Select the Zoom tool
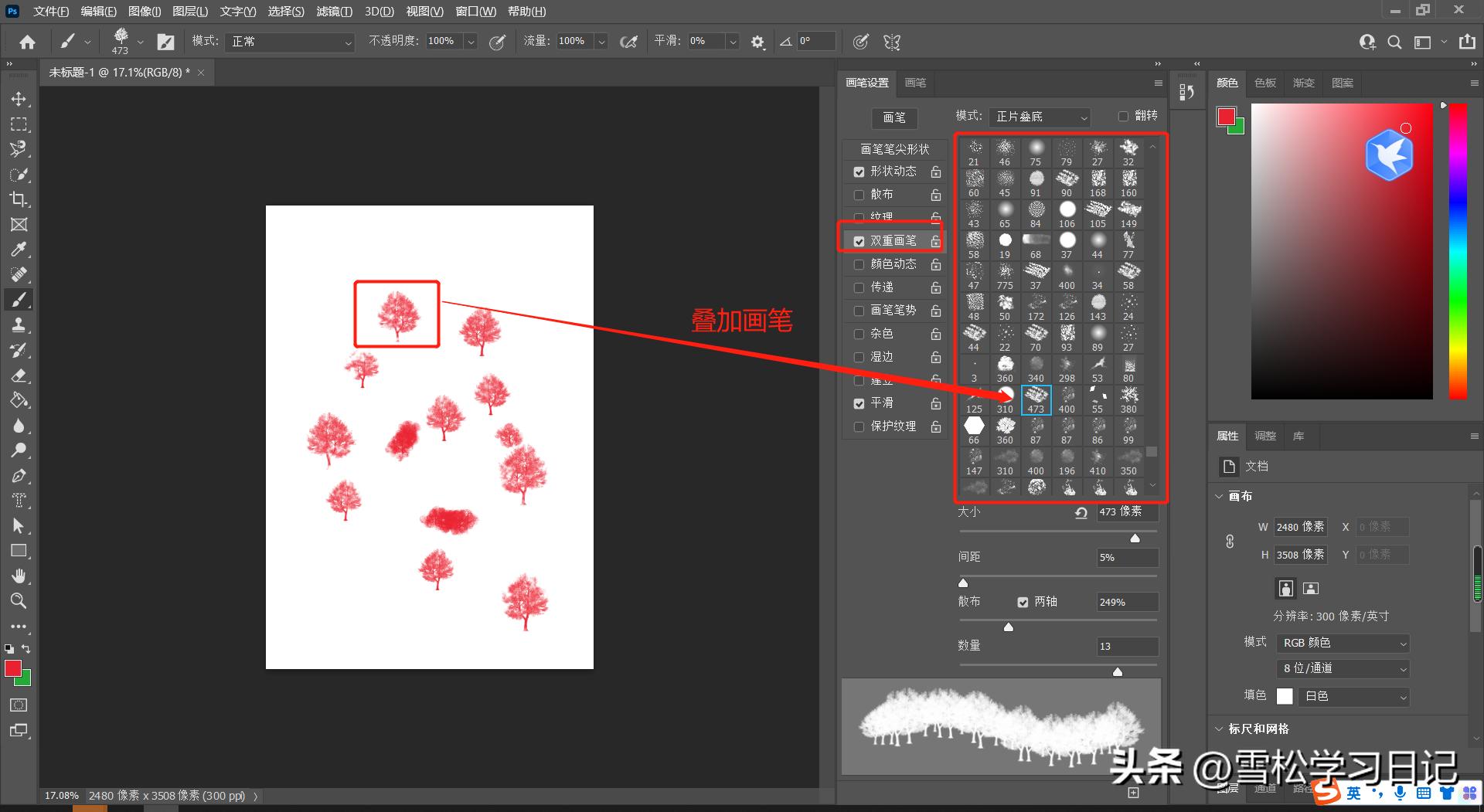This screenshot has width=1484, height=812. 19,600
